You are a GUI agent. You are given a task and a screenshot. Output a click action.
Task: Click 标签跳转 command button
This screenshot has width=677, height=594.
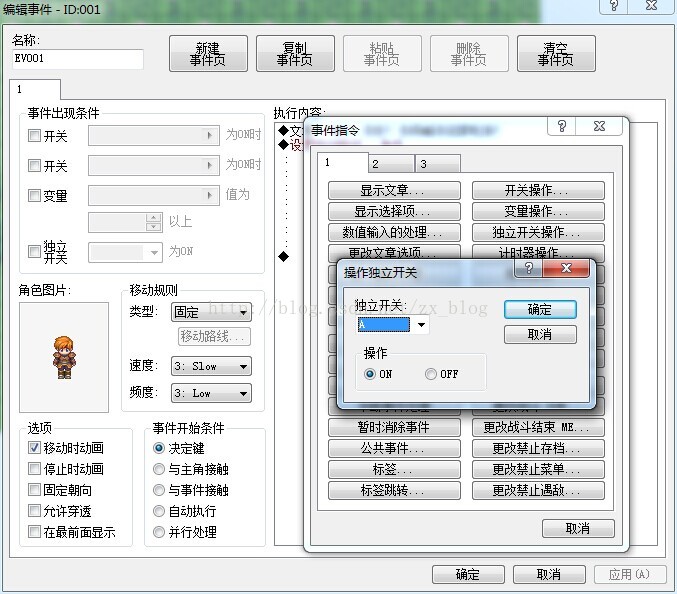[394, 490]
